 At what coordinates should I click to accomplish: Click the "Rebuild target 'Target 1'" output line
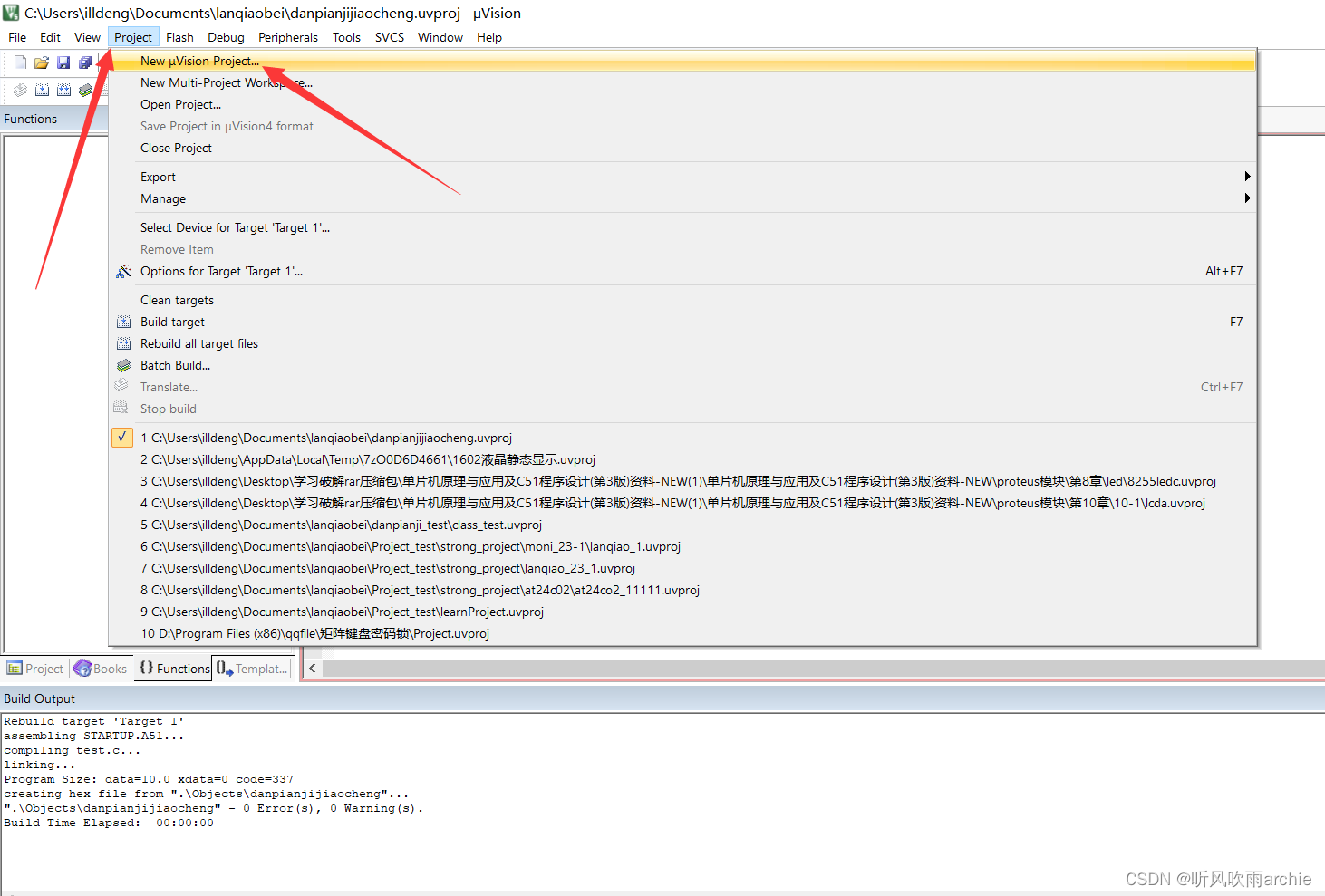pyautogui.click(x=94, y=721)
